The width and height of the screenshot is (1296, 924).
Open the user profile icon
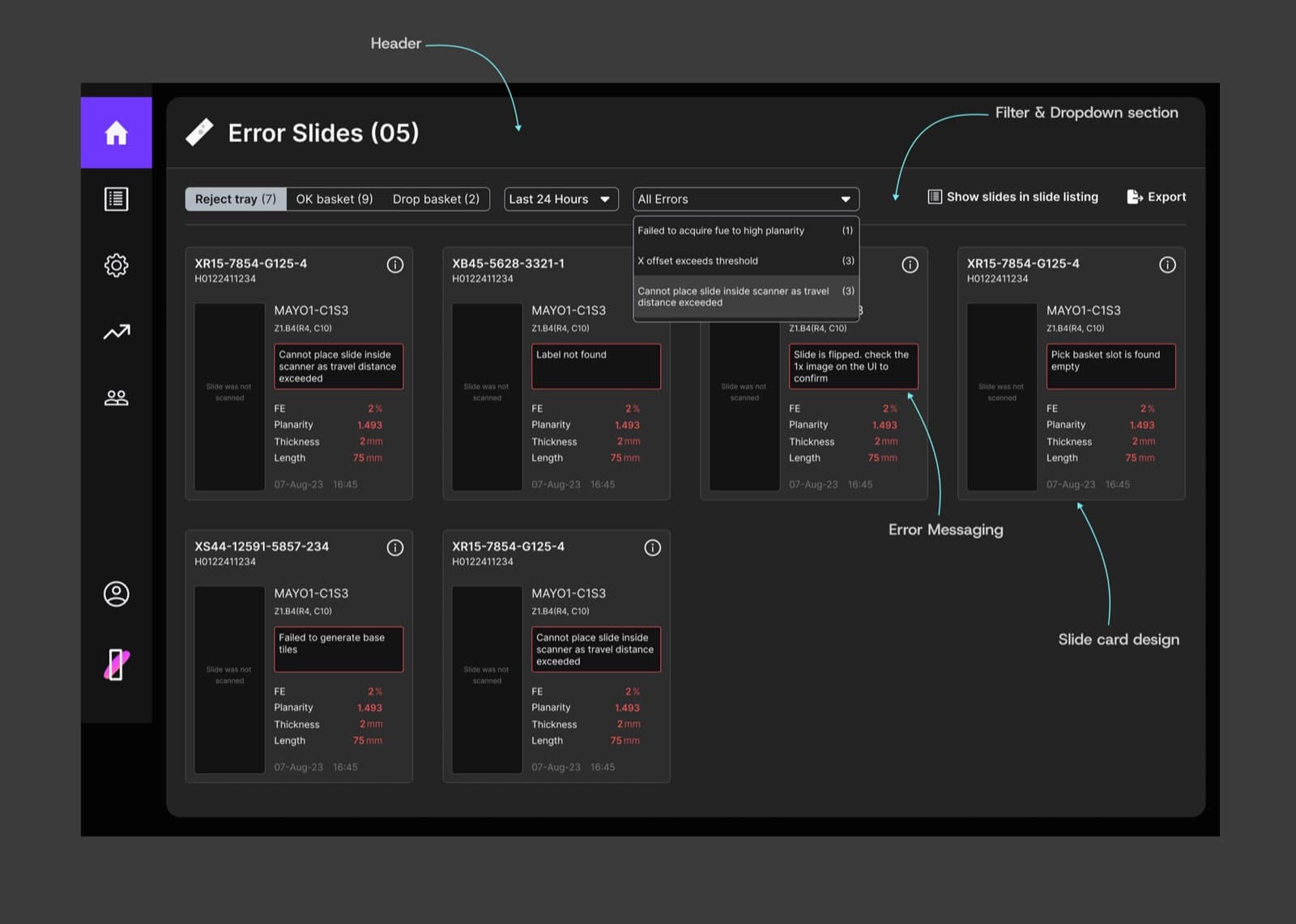click(x=116, y=594)
